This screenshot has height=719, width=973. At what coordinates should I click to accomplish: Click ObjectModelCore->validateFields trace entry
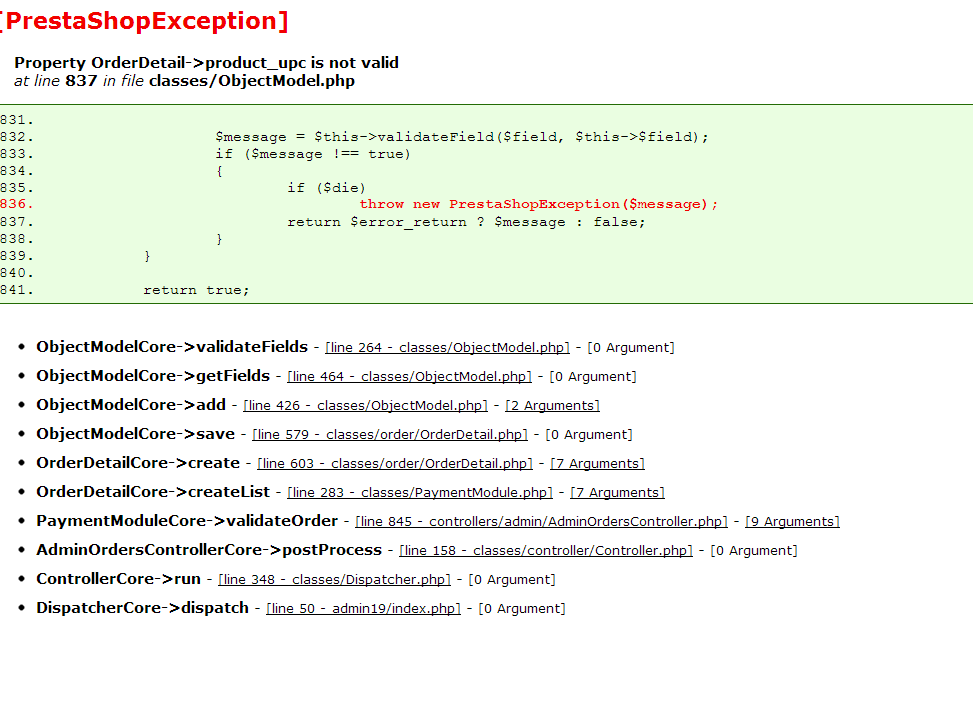pos(172,347)
